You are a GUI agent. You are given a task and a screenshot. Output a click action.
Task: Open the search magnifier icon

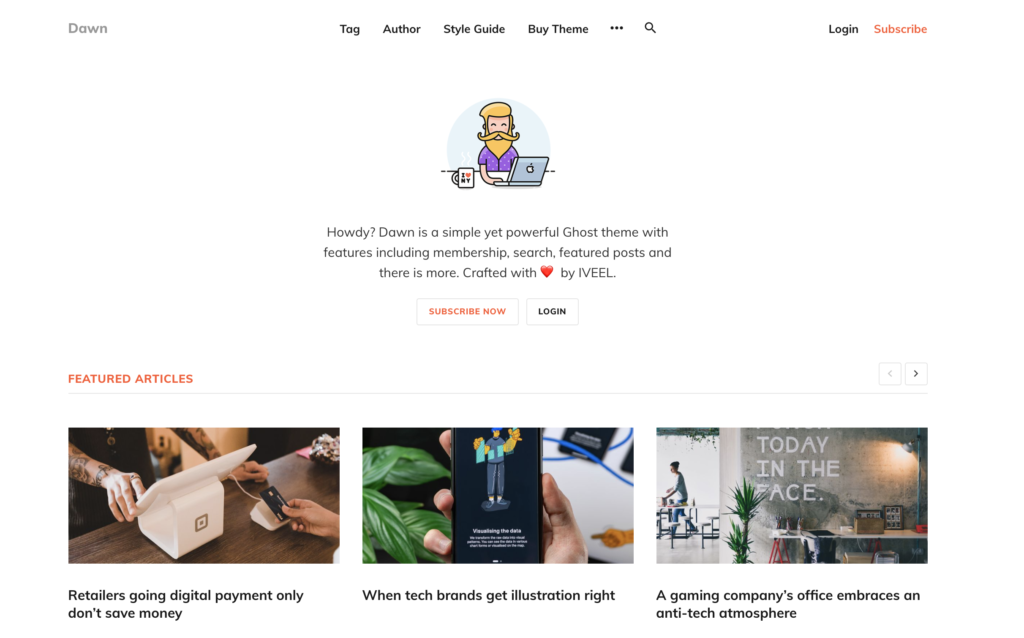tap(650, 28)
